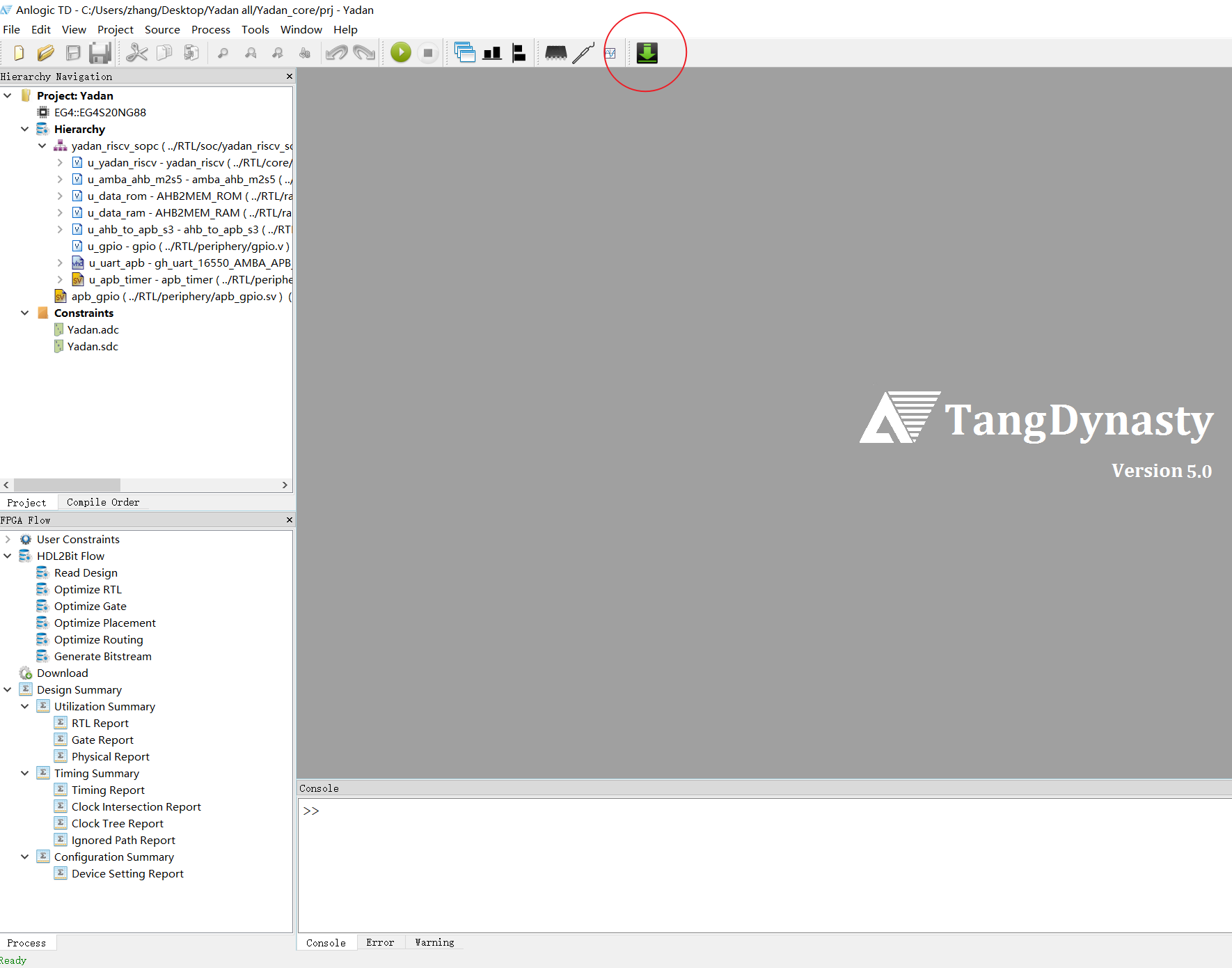Select the u_gpio - gpio module
The height and width of the screenshot is (968, 1232).
coord(188,246)
